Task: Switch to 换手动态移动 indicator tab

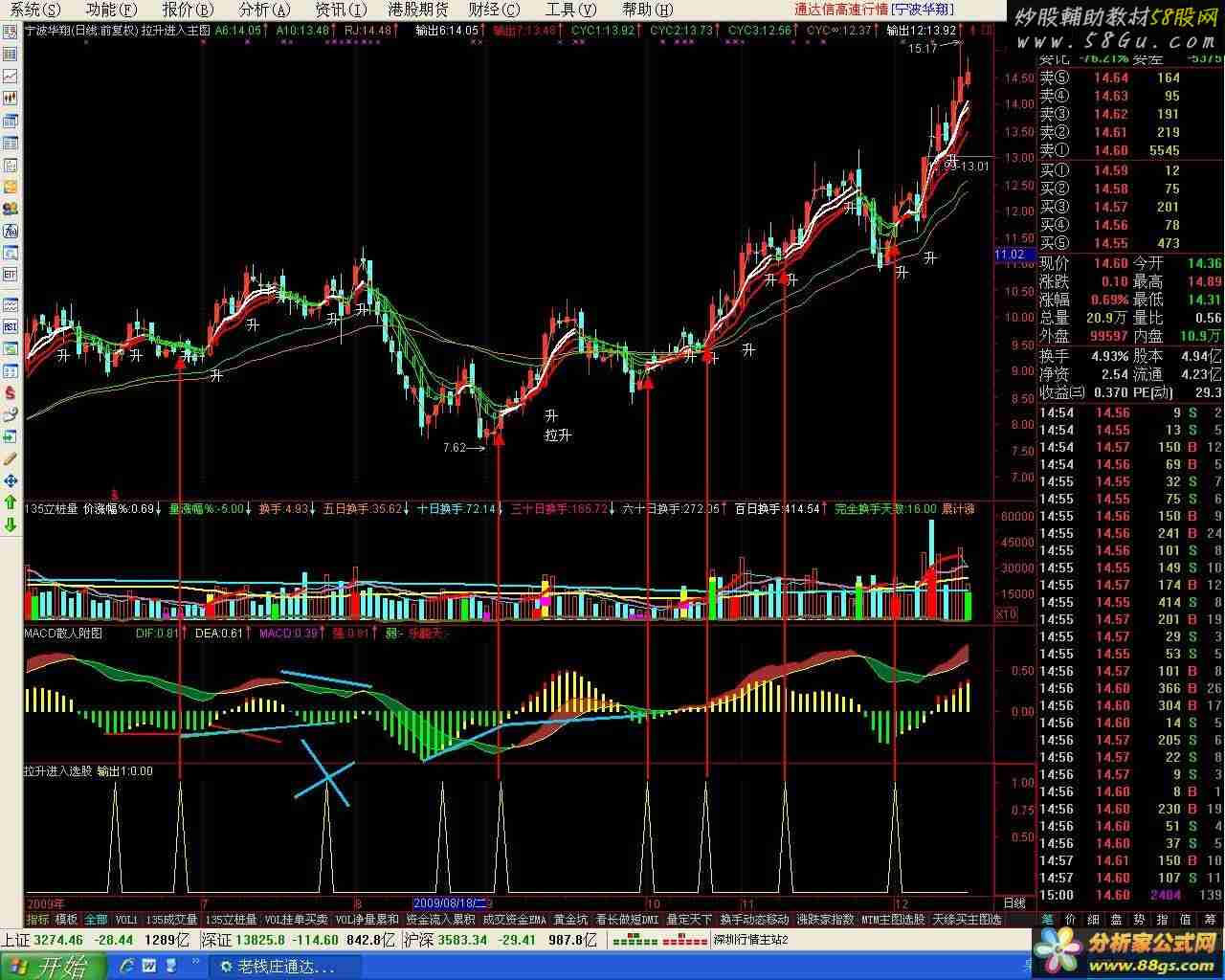Action: point(755,919)
